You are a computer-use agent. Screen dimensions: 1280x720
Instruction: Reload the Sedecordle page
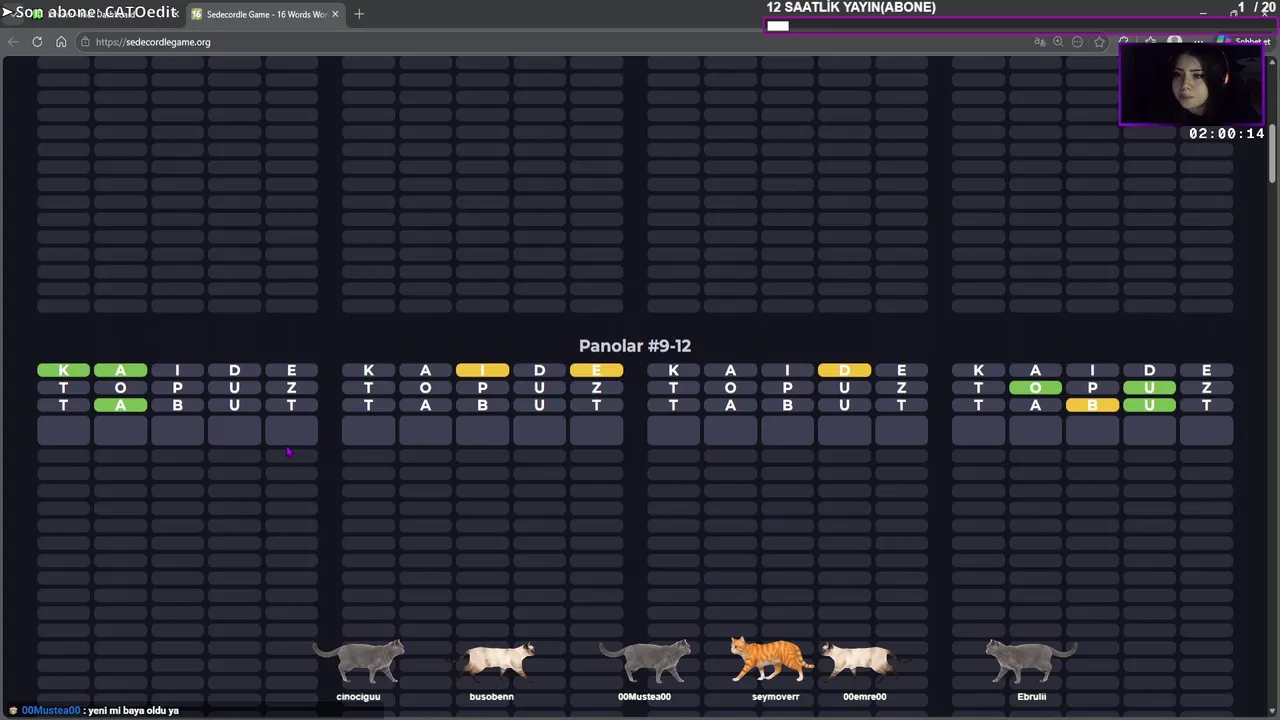click(x=37, y=42)
